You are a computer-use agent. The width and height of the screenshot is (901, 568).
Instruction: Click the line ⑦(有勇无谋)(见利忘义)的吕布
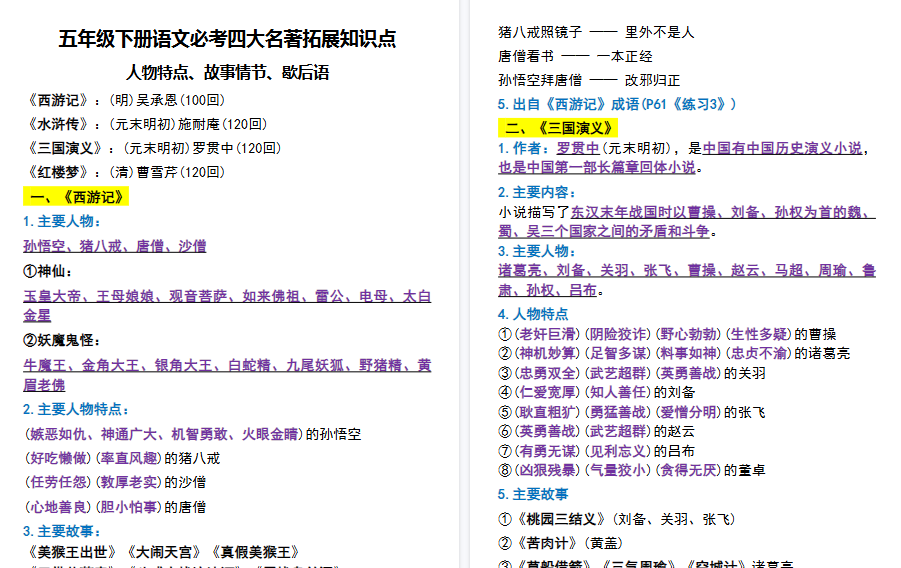pyautogui.click(x=597, y=451)
